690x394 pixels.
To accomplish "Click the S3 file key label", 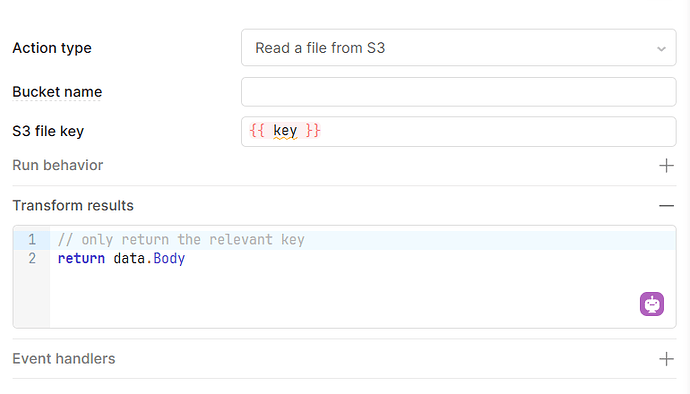I will click(x=48, y=131).
